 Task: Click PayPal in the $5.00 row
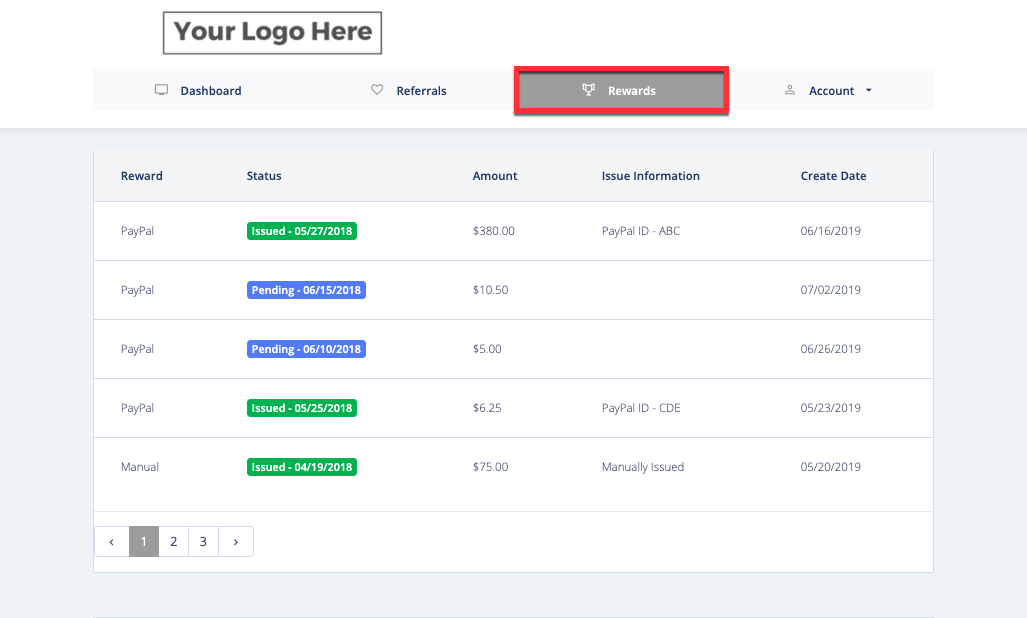(138, 349)
